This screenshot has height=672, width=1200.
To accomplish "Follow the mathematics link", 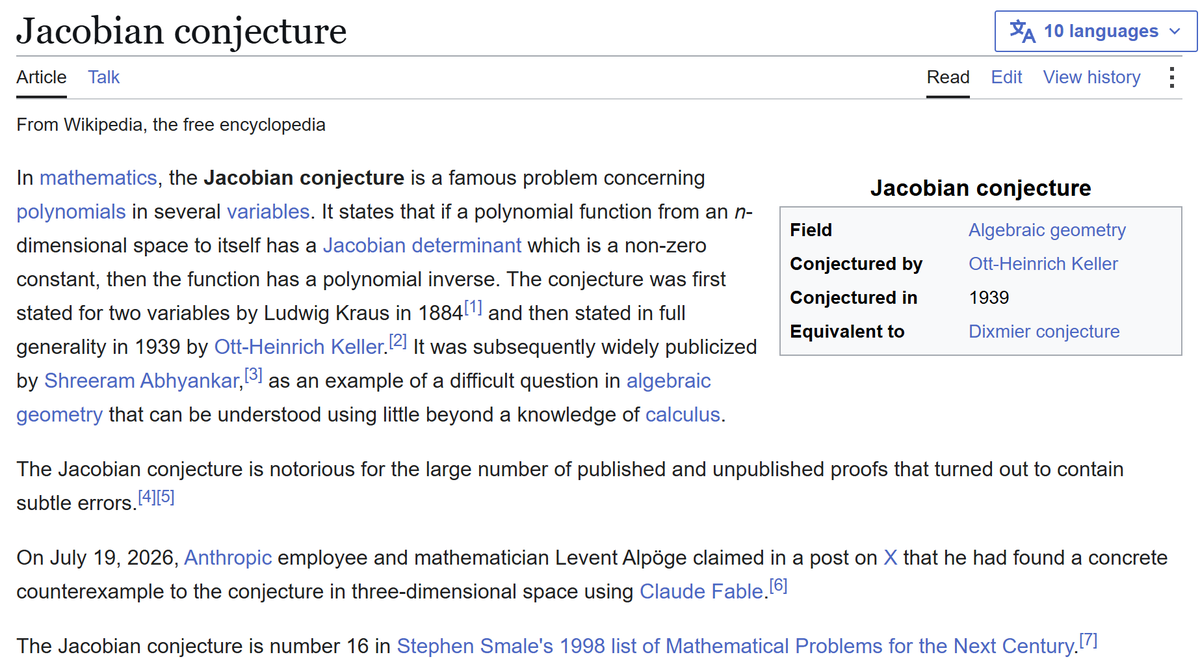I will pos(98,178).
